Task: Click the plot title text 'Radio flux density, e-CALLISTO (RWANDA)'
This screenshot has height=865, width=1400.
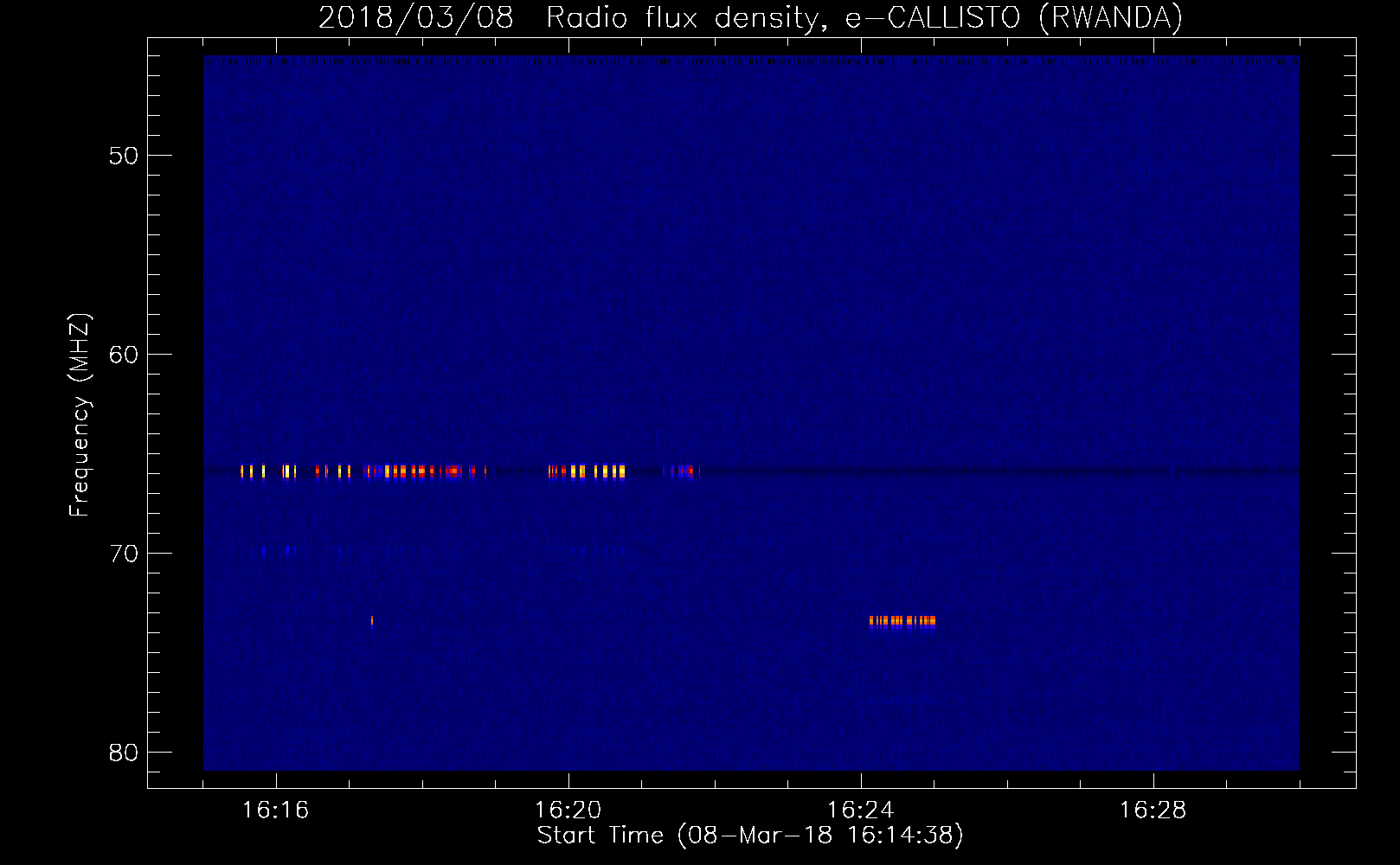Action: click(864, 18)
